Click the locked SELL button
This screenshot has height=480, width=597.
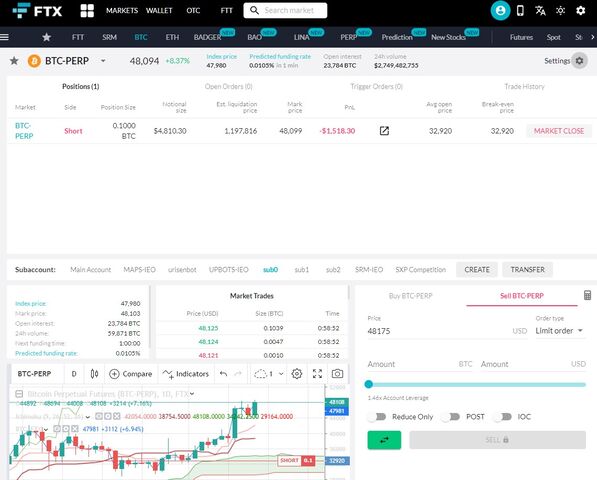(x=497, y=440)
